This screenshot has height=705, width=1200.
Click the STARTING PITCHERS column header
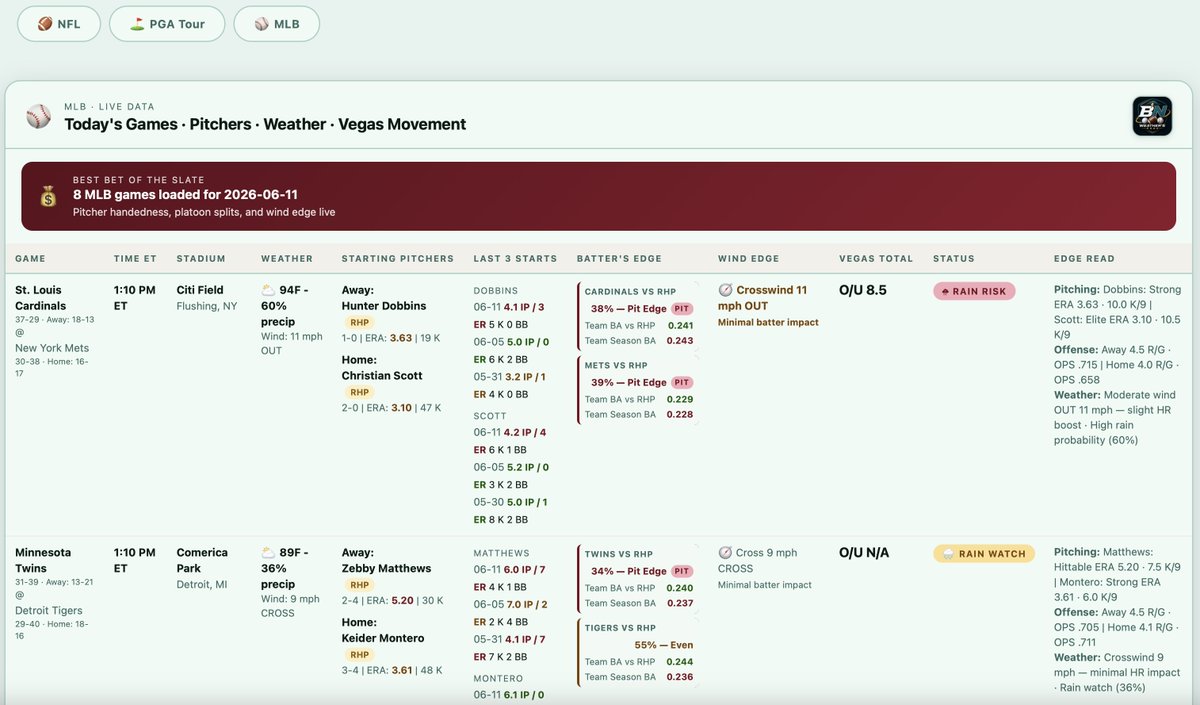coord(398,258)
